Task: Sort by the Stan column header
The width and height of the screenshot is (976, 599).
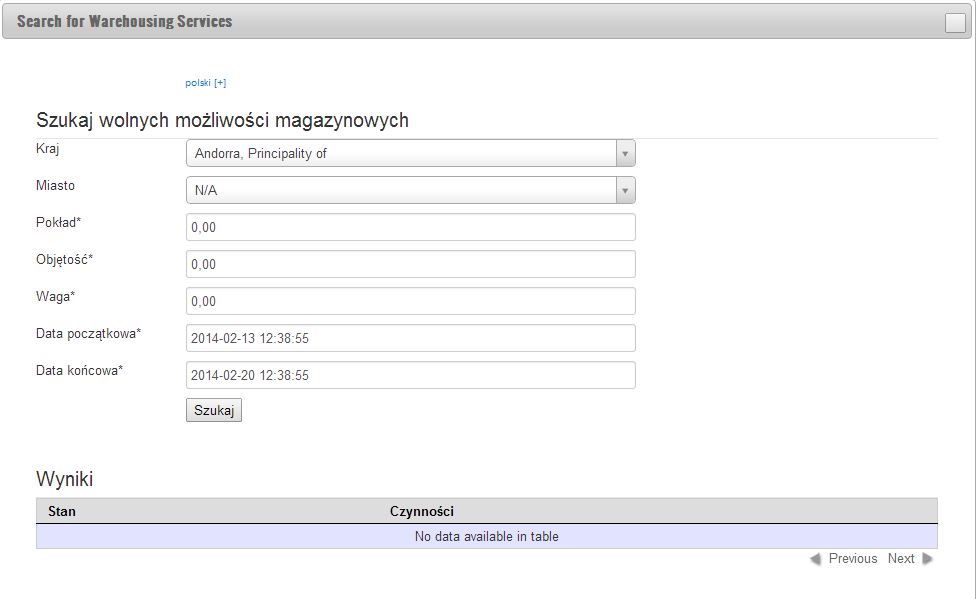Action: pos(62,511)
